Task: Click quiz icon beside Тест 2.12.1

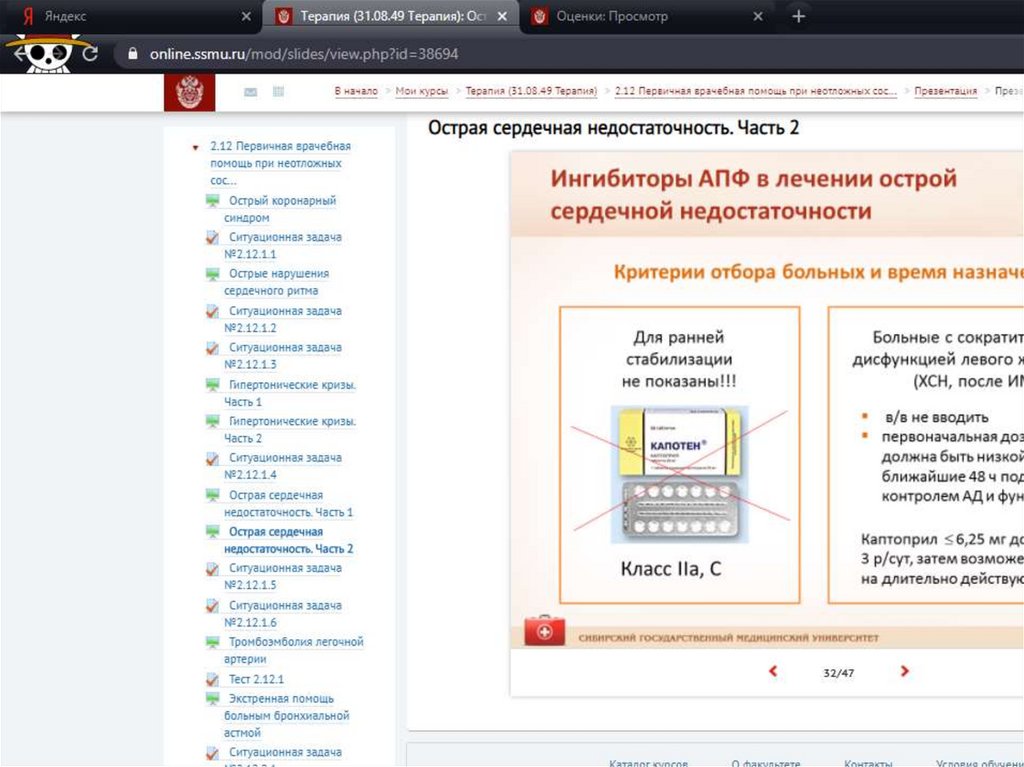Action: pos(213,679)
